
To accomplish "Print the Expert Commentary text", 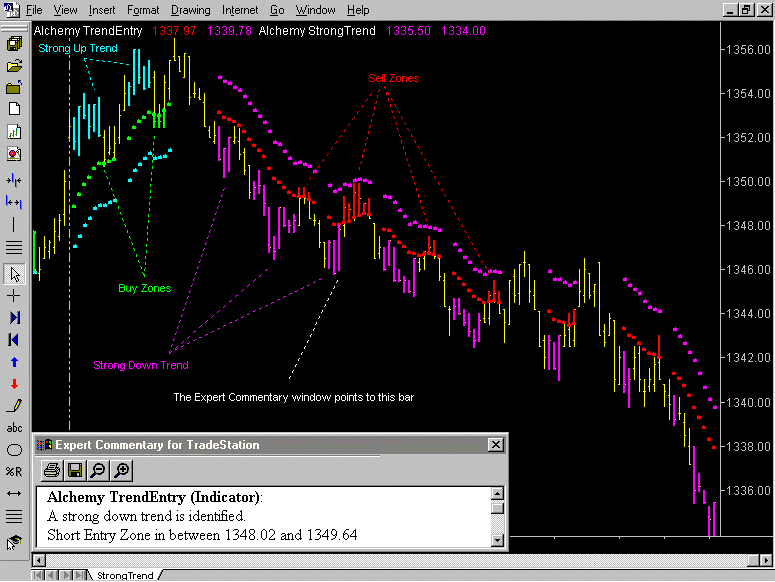I will [52, 470].
